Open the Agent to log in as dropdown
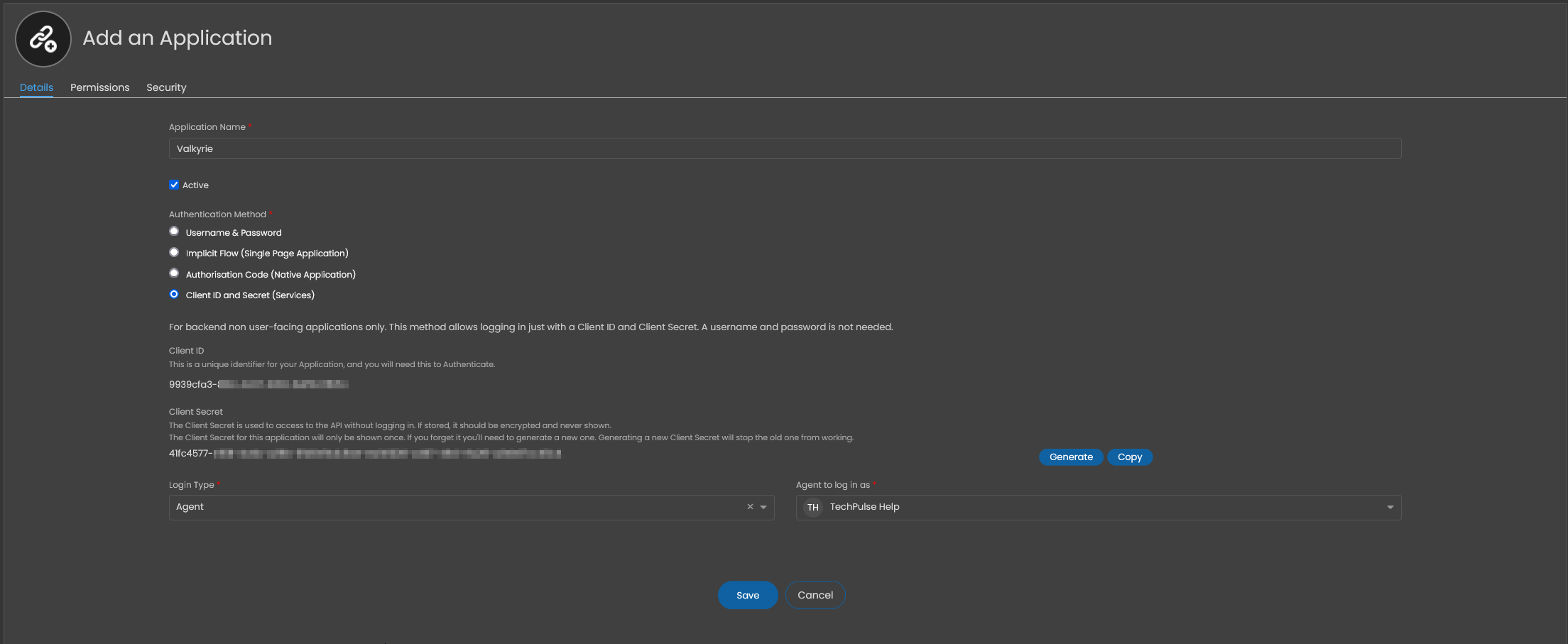The width and height of the screenshot is (1568, 644). [x=1098, y=507]
